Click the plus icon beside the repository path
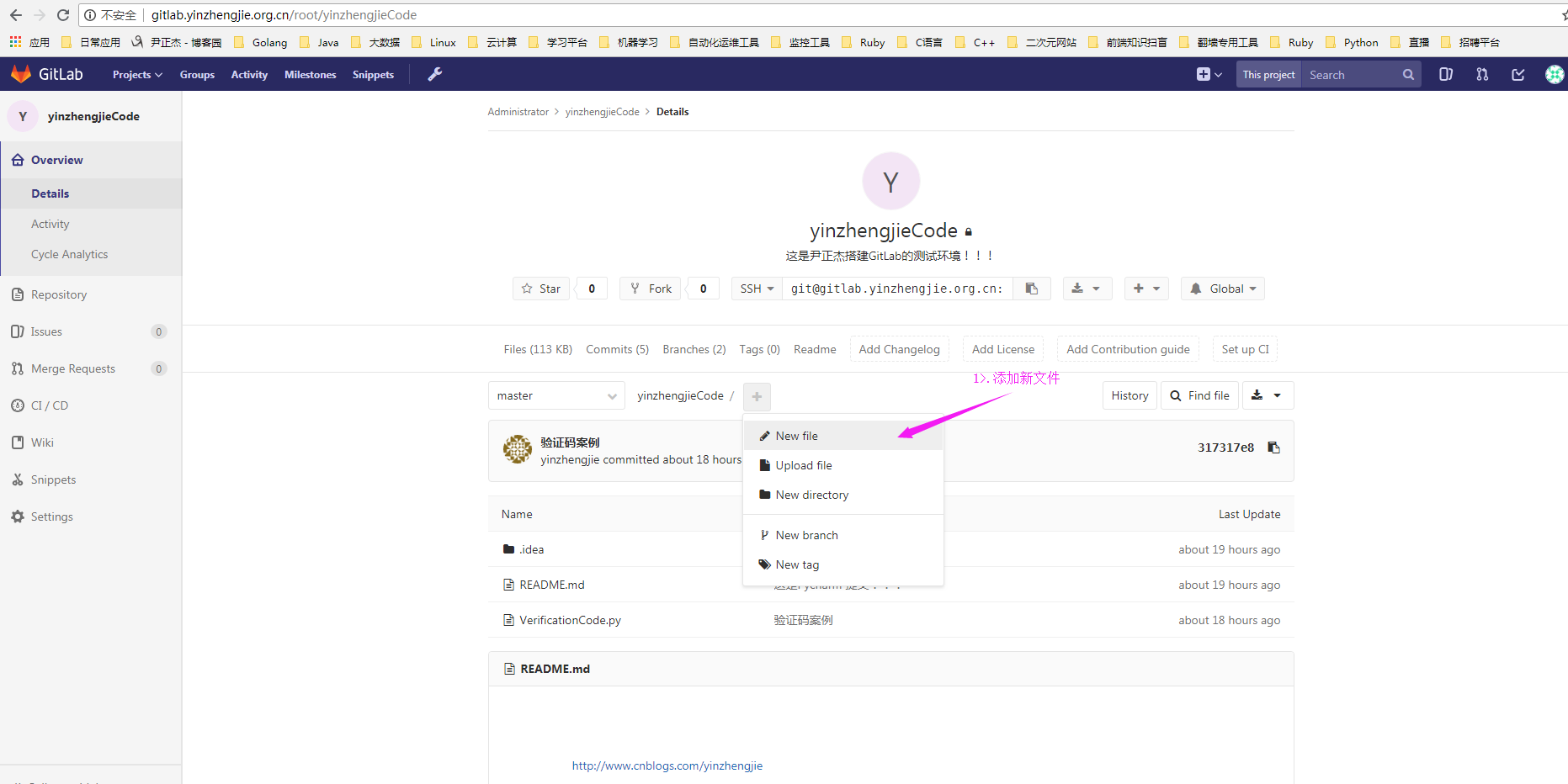Viewport: 1568px width, 784px height. (757, 396)
